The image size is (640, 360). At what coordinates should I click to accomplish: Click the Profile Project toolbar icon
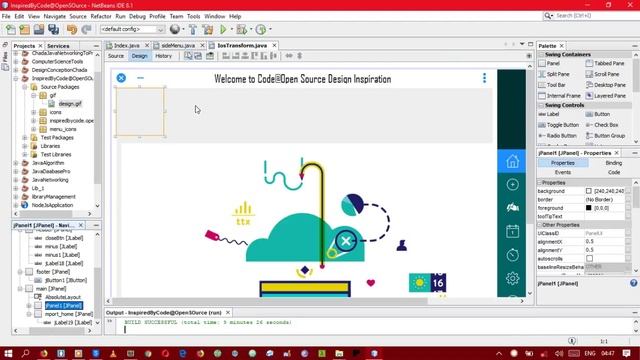pos(261,29)
